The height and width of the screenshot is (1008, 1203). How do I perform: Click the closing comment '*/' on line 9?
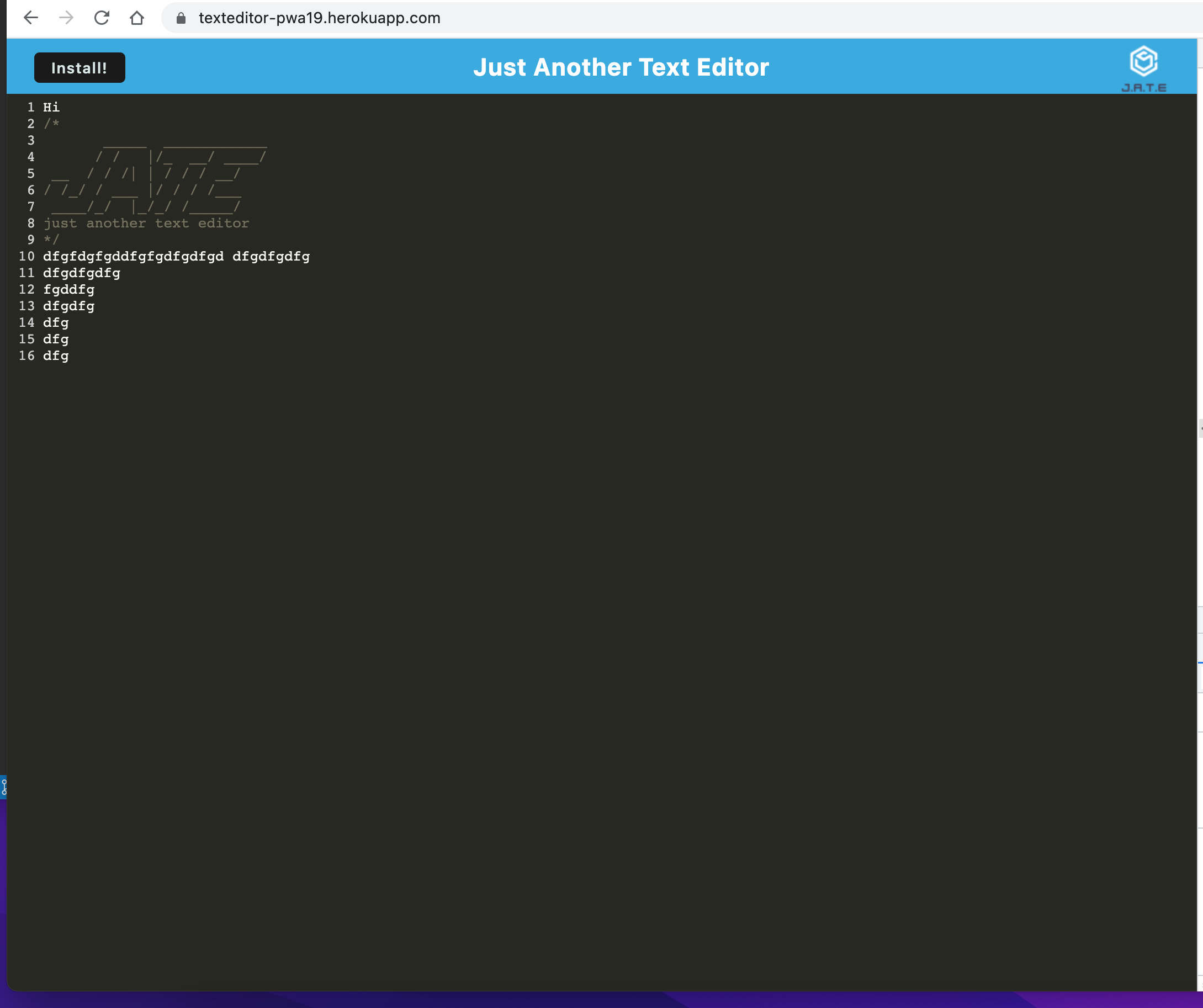[x=51, y=240]
